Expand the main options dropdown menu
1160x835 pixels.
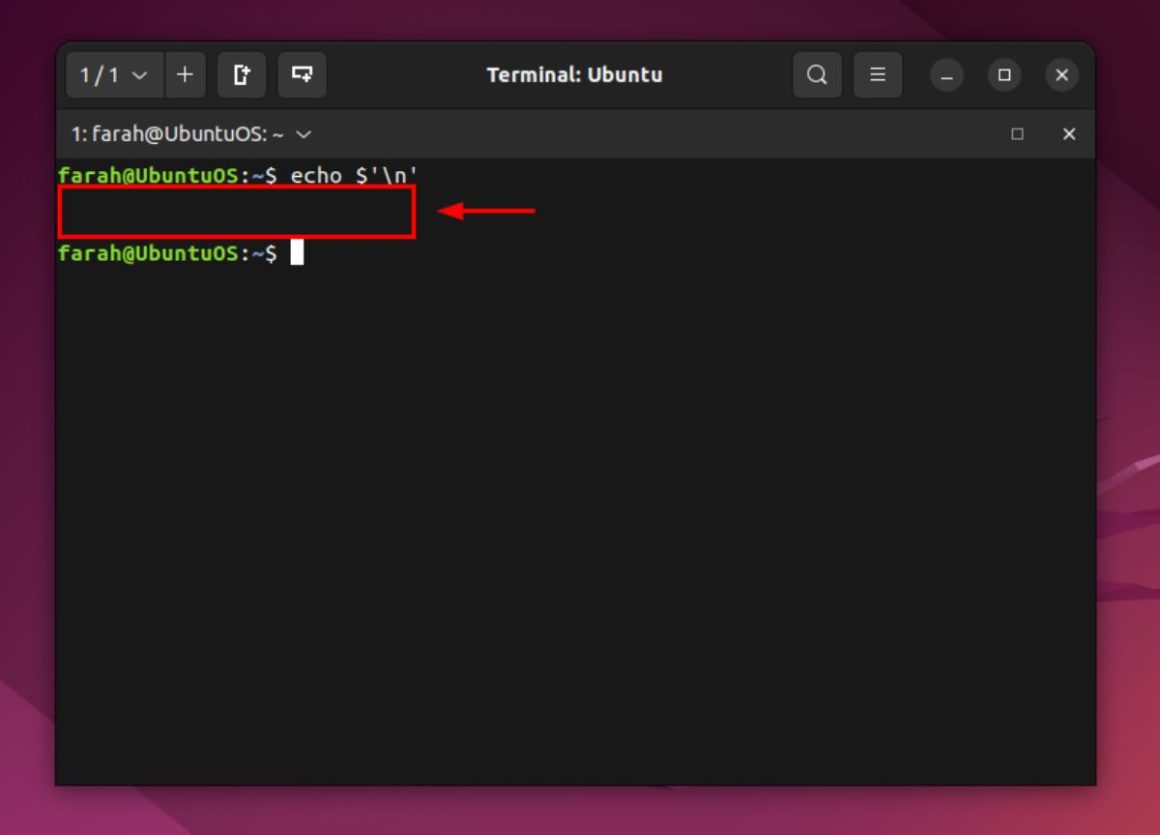877,75
